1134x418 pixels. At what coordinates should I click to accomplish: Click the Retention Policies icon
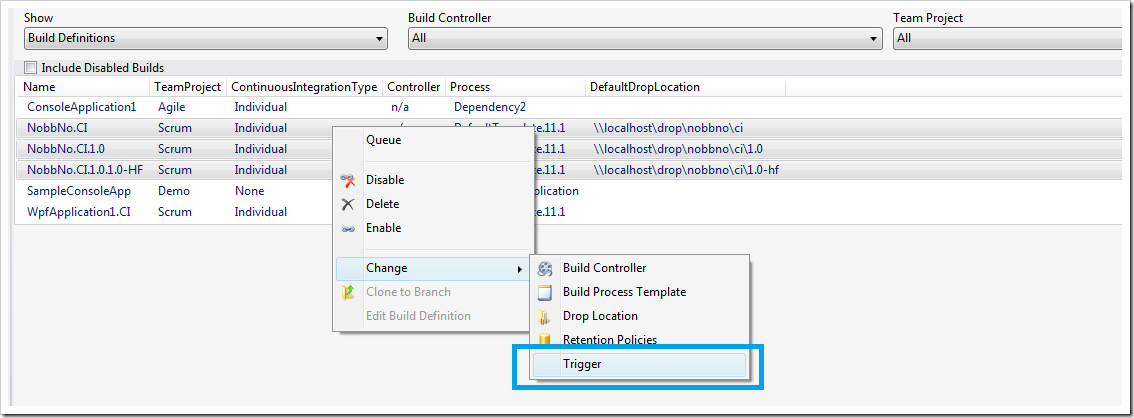545,339
